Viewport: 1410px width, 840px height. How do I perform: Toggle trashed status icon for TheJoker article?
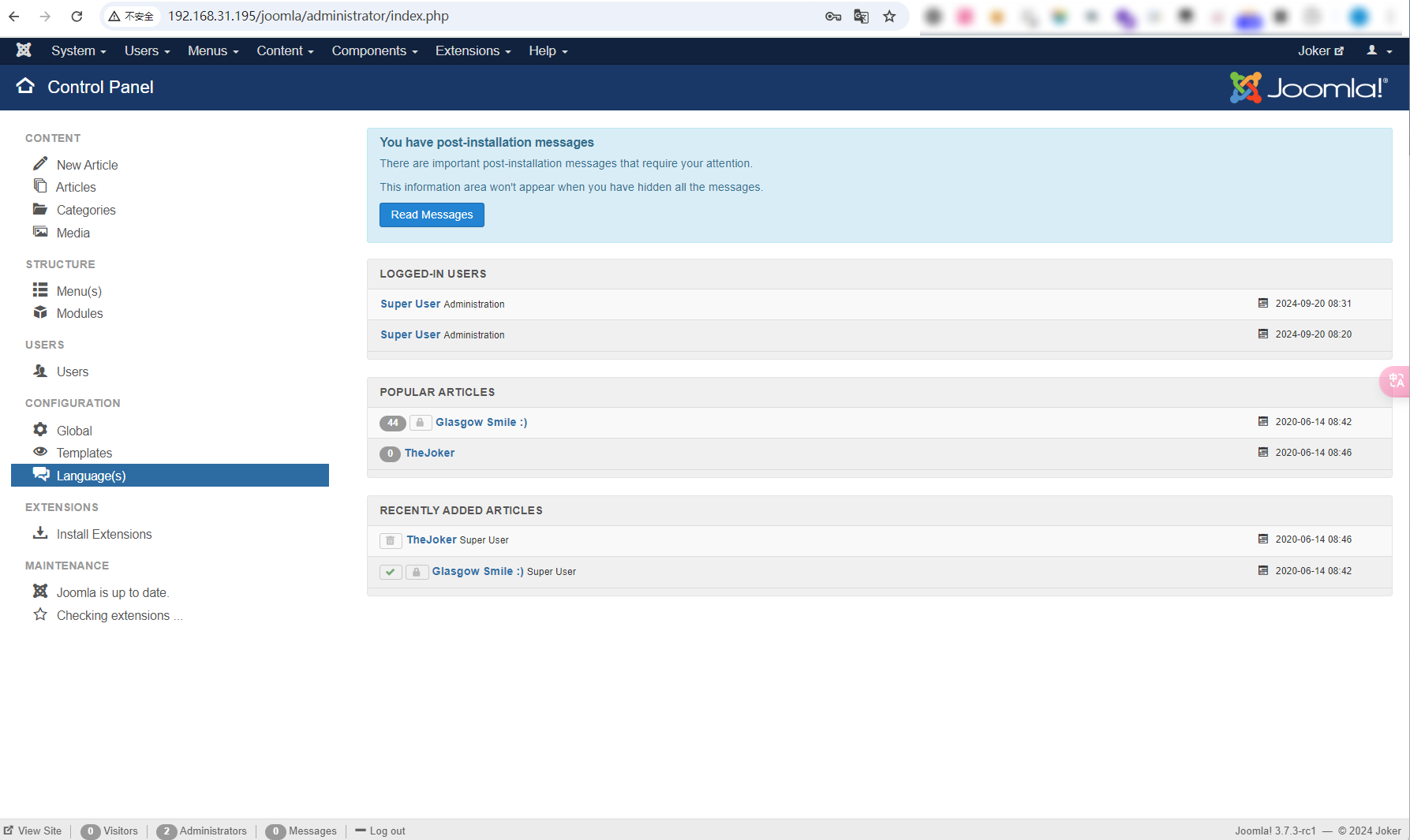point(391,540)
